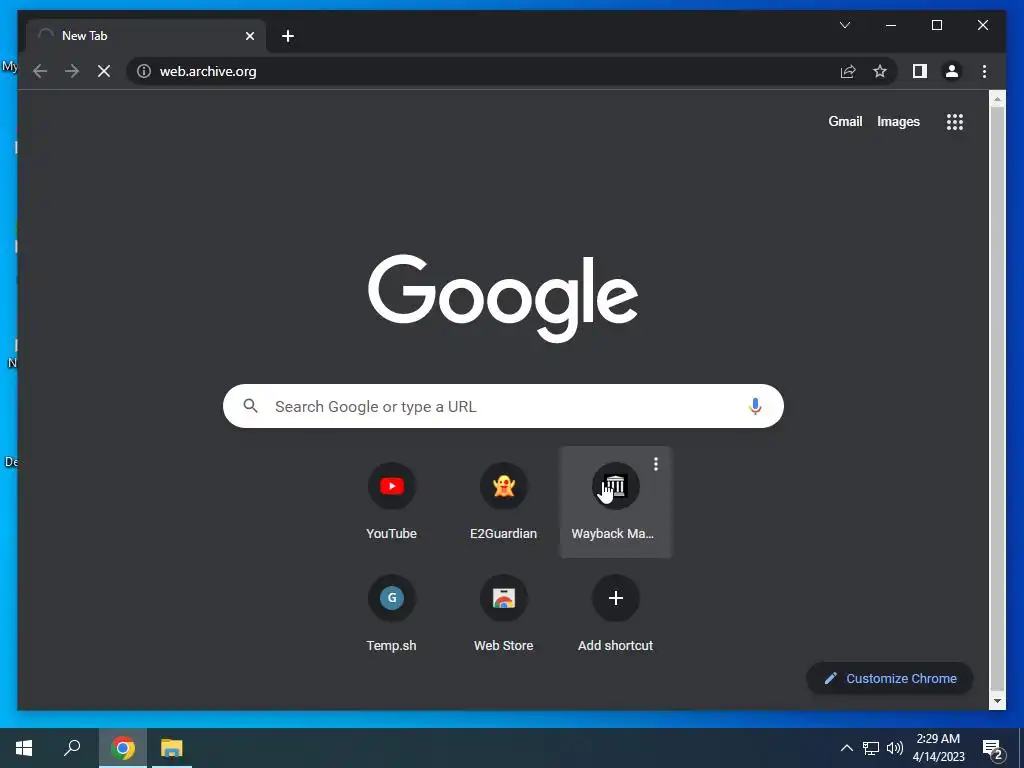Go forward to the next page
This screenshot has width=1024, height=768.
coord(72,71)
